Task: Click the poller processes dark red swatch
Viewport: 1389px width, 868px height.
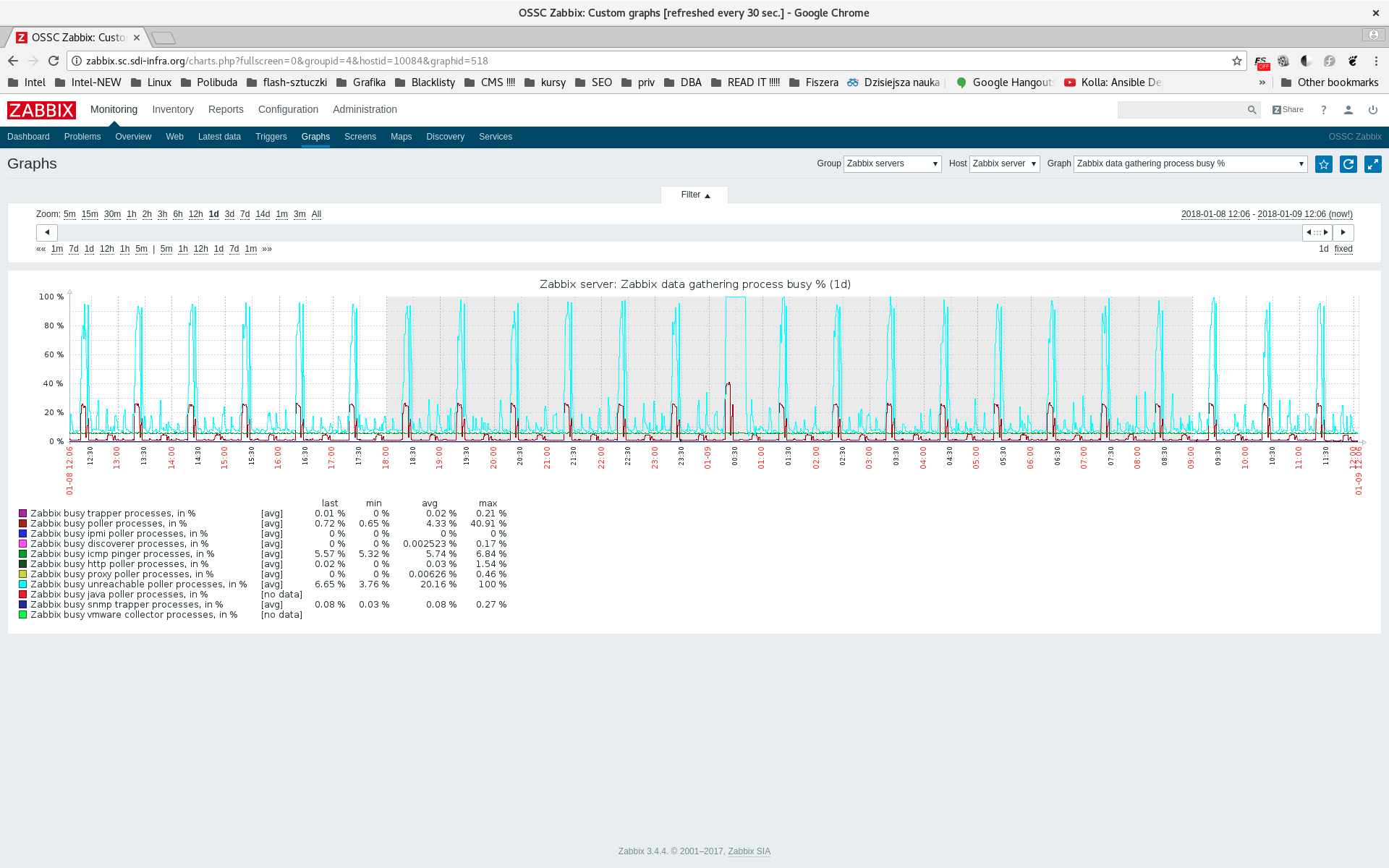Action: (22, 524)
